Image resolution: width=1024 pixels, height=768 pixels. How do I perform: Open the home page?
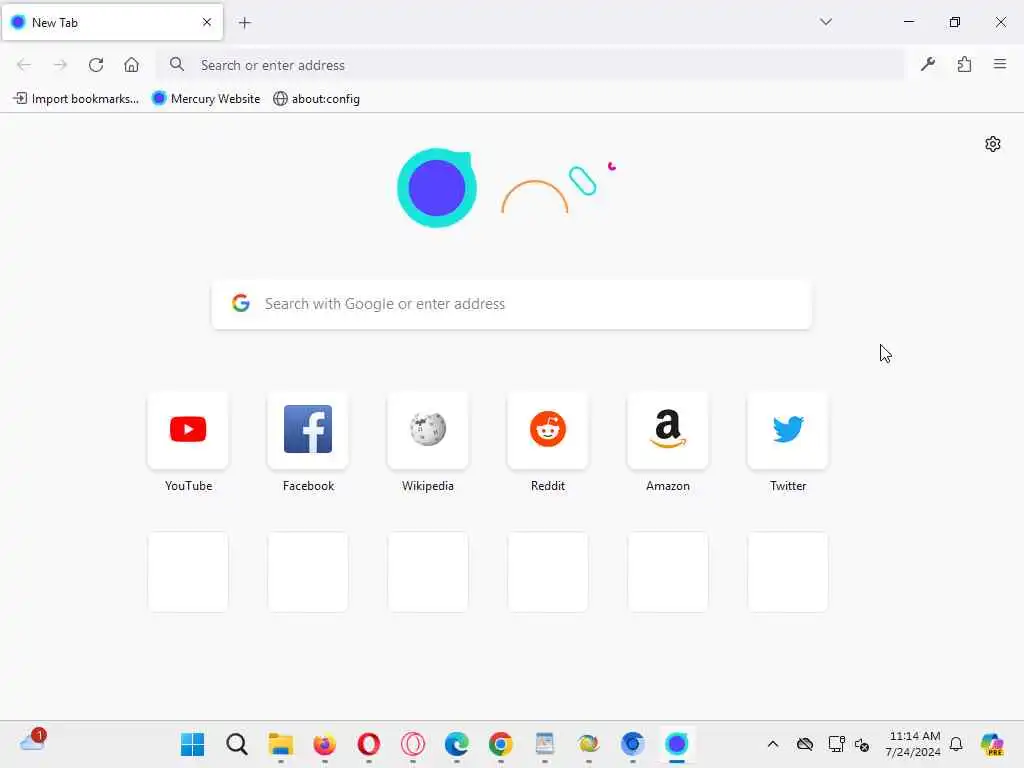pos(131,65)
